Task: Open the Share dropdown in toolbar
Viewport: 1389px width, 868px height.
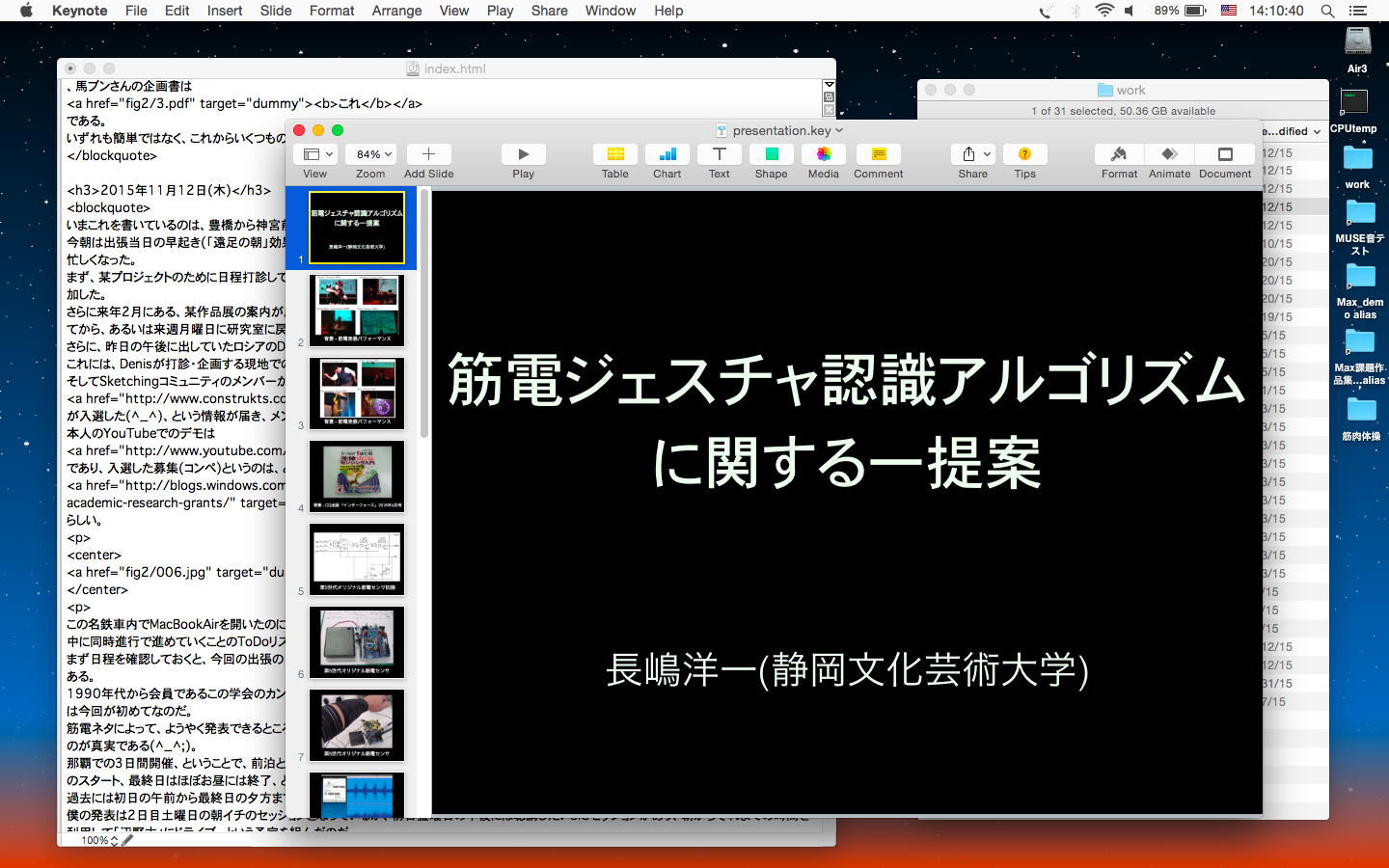Action: (x=973, y=154)
